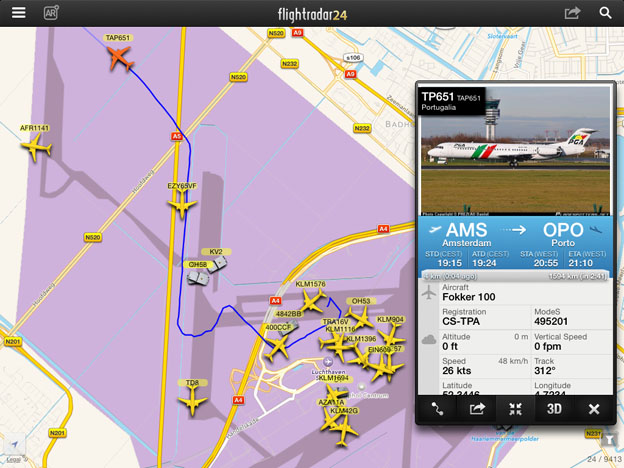Select the orange TAP651 aircraft
Image resolution: width=624 pixels, height=468 pixels.
(x=119, y=58)
